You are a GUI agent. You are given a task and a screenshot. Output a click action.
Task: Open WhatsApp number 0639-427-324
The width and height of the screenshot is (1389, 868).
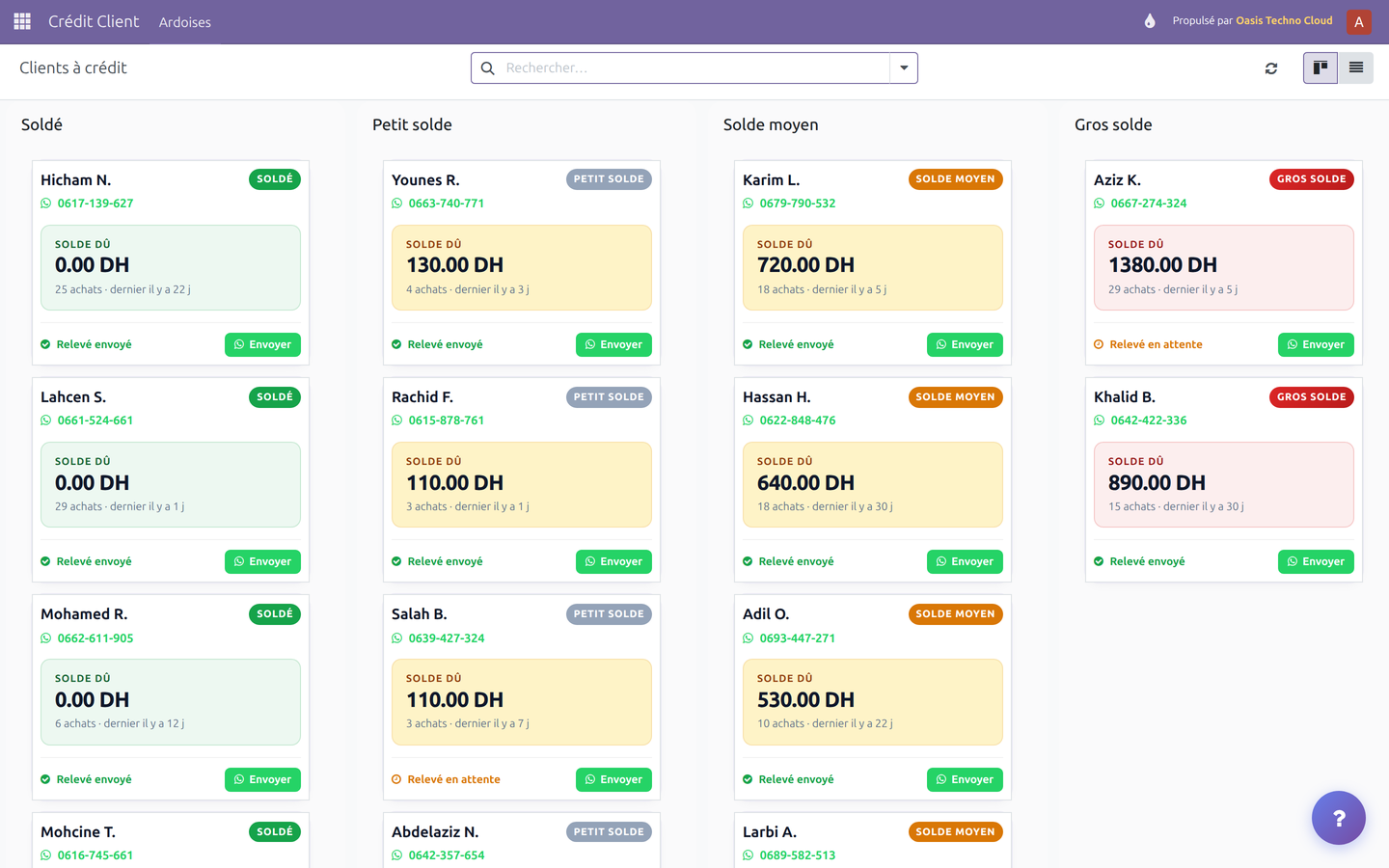(438, 638)
